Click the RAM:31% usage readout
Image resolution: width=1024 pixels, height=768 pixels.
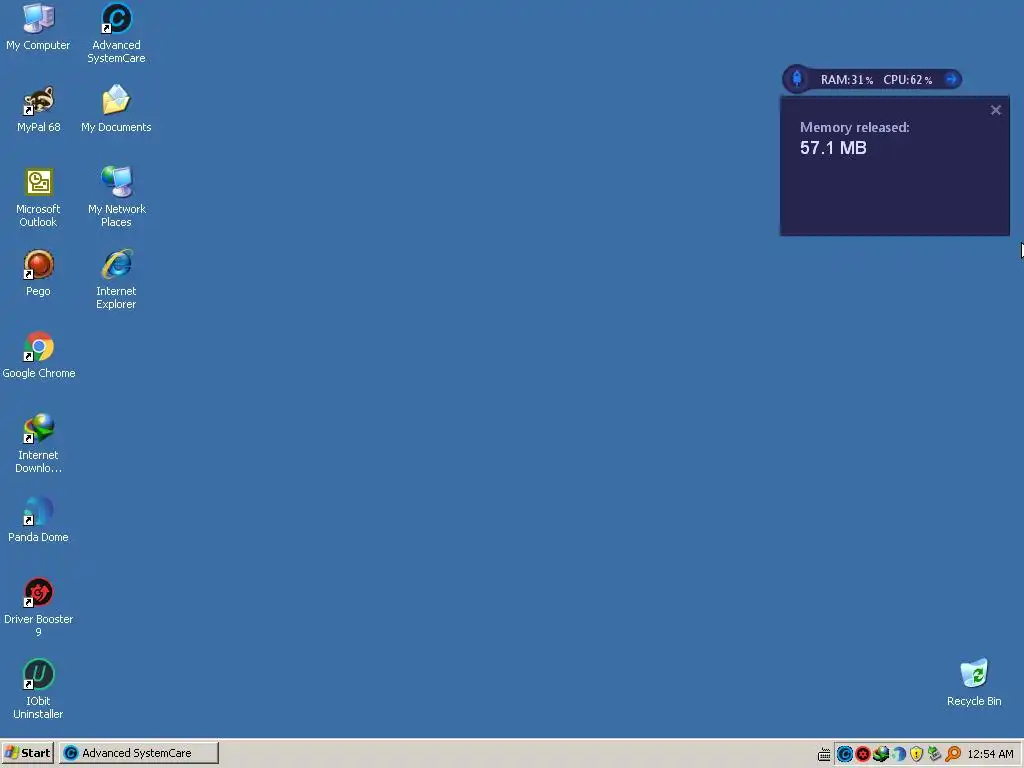(x=847, y=80)
